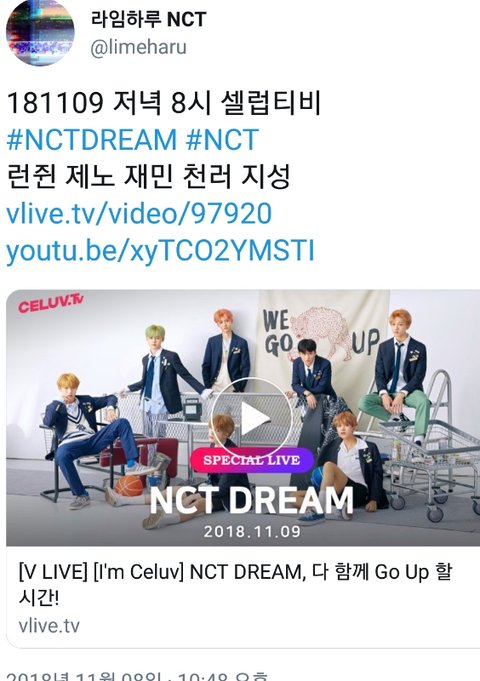Viewport: 480px width, 681px height.
Task: Open the #NCTDREAM hashtag
Action: coord(92,139)
